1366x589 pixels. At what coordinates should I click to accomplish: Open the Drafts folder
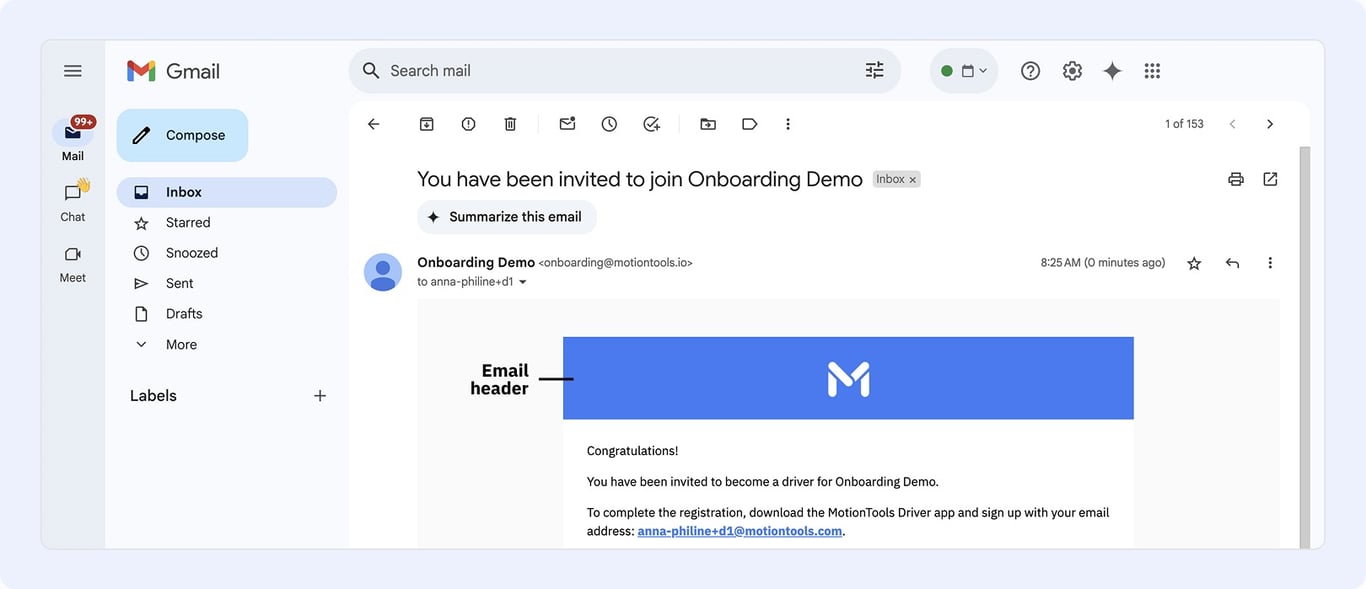click(227, 314)
